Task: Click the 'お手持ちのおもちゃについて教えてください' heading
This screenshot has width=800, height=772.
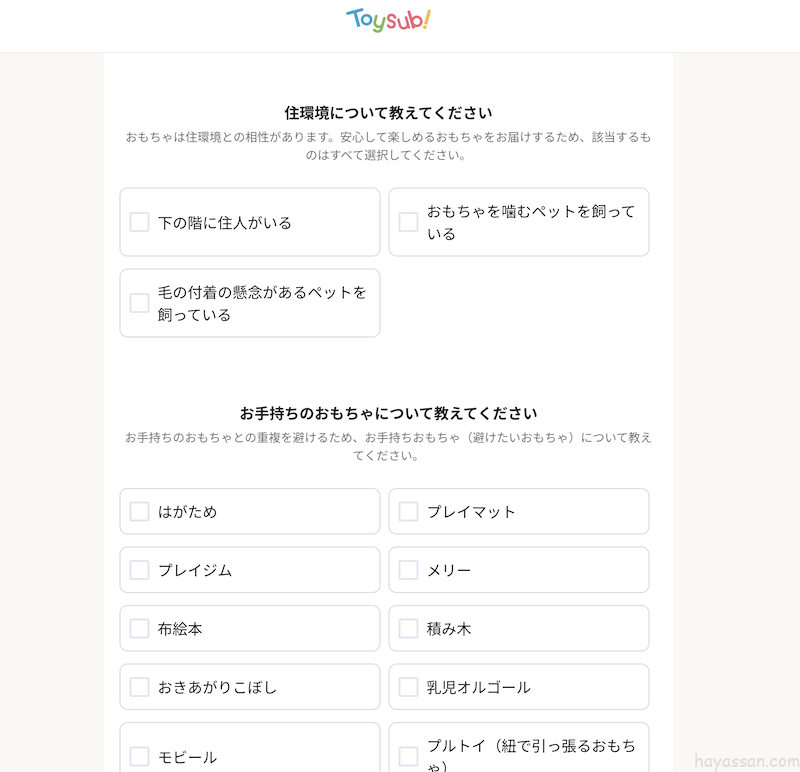Action: point(388,413)
